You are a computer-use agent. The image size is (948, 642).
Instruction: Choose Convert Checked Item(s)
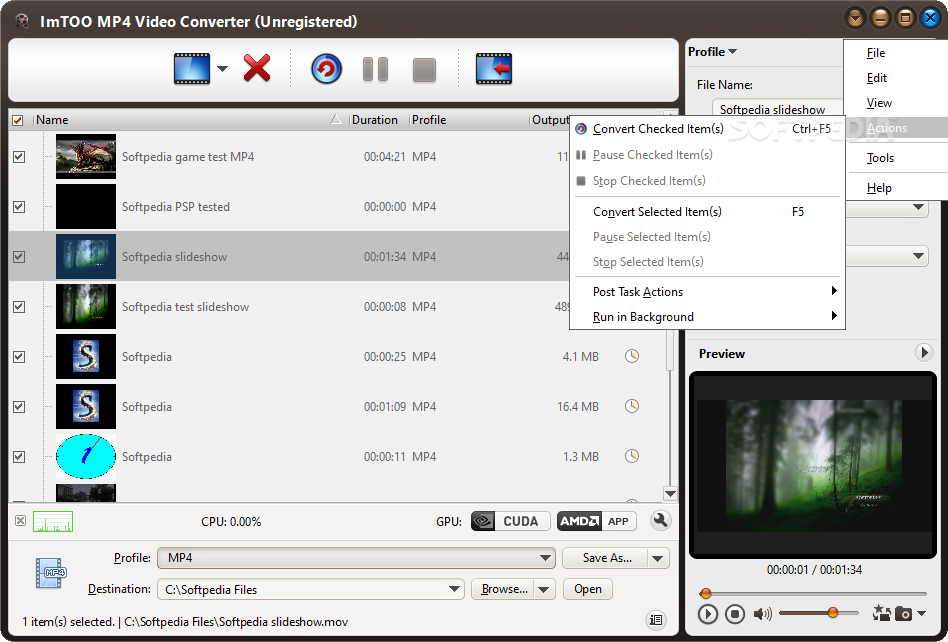[x=707, y=129]
